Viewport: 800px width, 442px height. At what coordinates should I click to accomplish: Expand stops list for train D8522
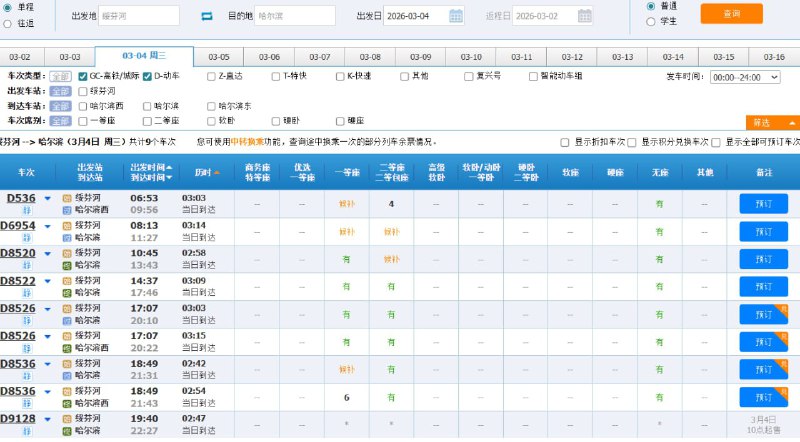click(x=47, y=282)
